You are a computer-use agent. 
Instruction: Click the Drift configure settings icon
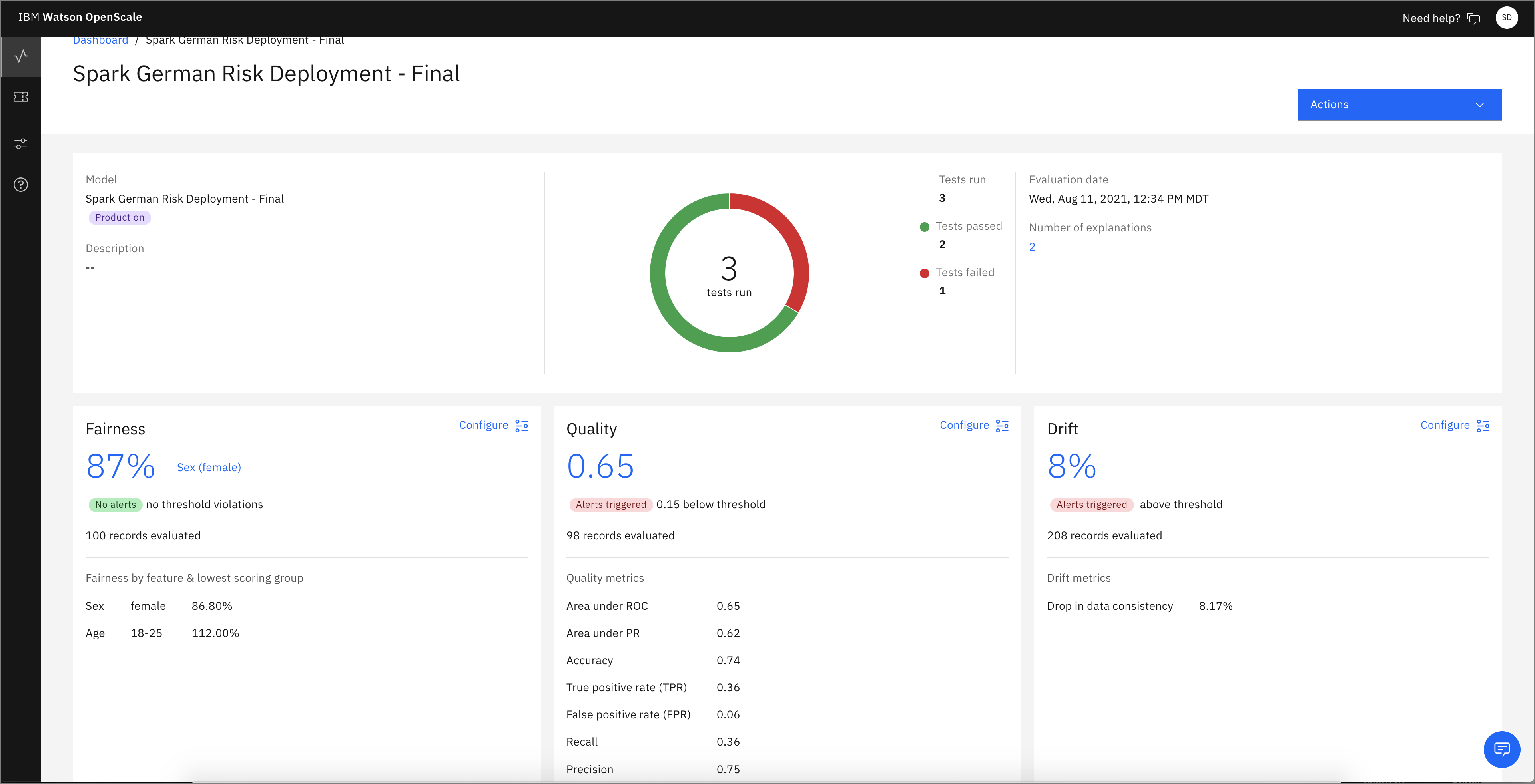(x=1483, y=425)
